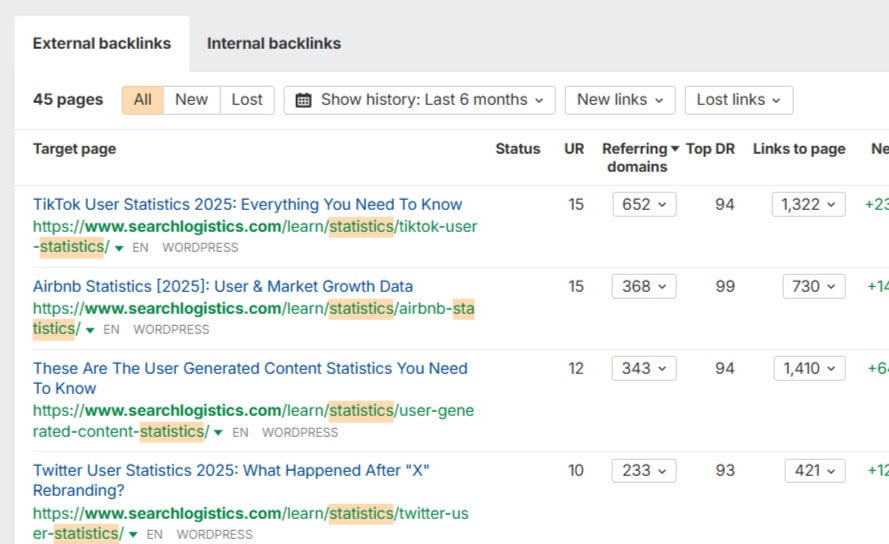Switch to the External backlinks tab
The width and height of the screenshot is (889, 544).
[102, 44]
